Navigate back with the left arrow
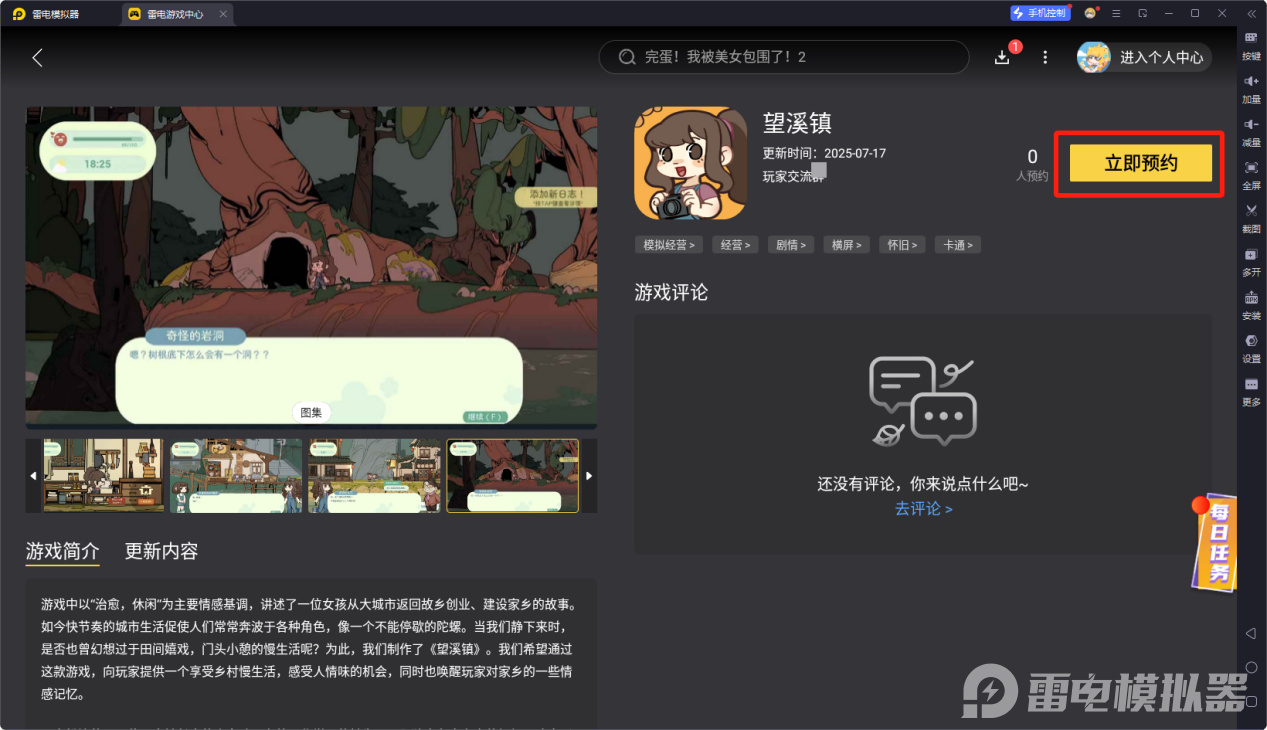 [37, 57]
